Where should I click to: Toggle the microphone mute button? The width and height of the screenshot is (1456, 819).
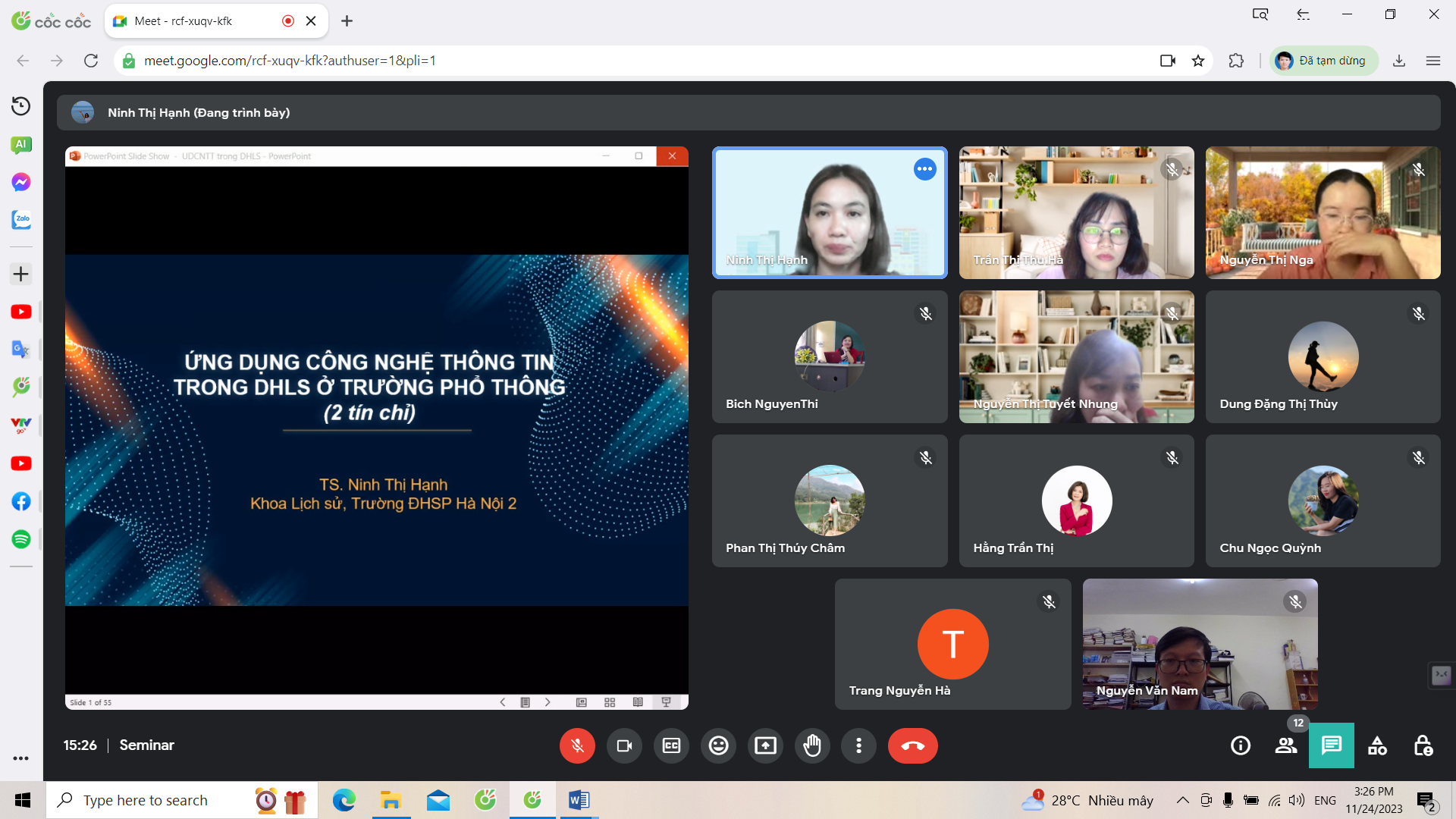(x=577, y=746)
